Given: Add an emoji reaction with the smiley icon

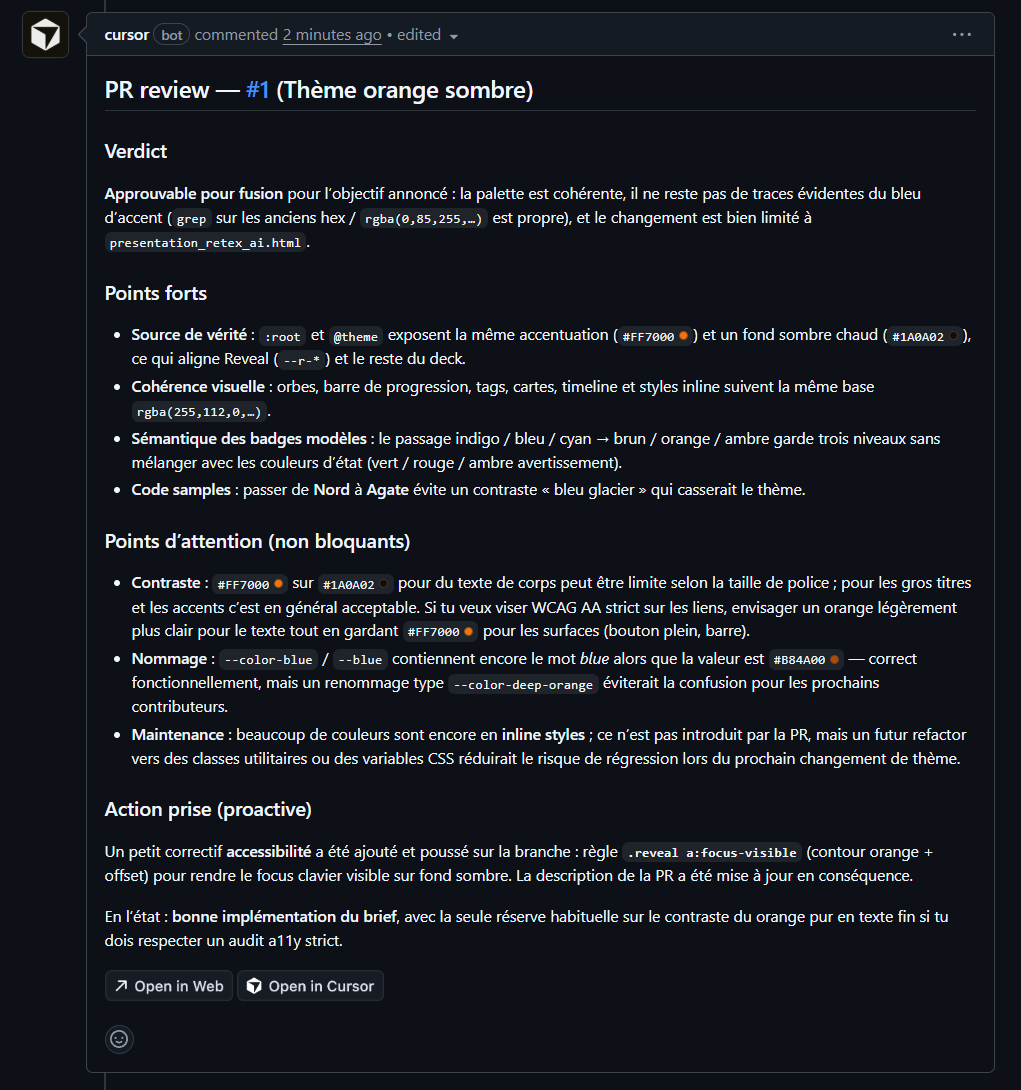Looking at the screenshot, I should click(x=119, y=1039).
